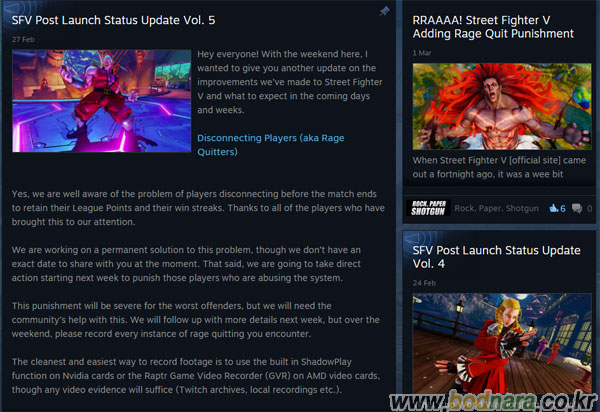Open the Vol. 5 post screenshot thumbnail
Viewport: 600px width, 412px height.
pos(101,101)
